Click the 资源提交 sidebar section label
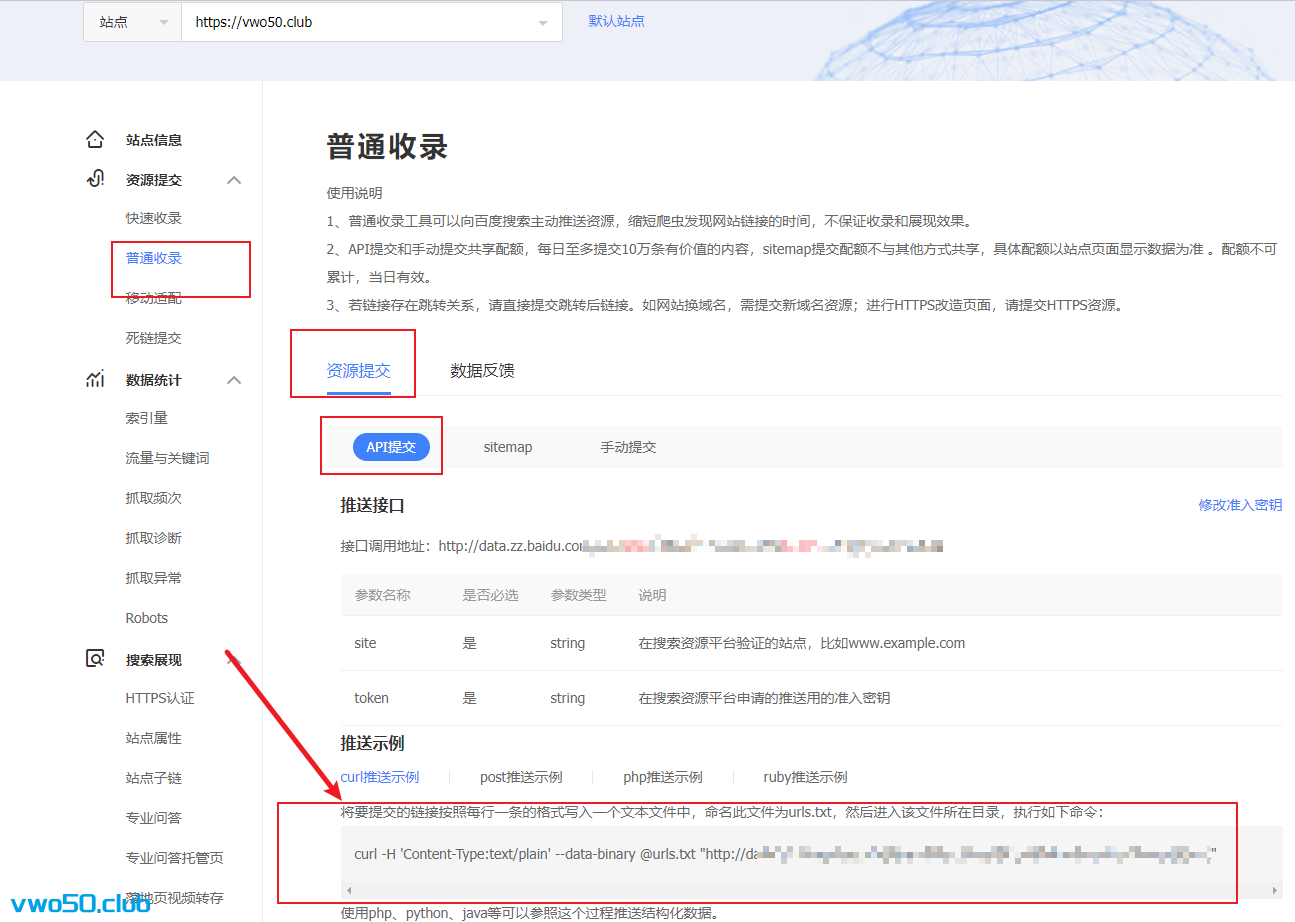 (154, 180)
